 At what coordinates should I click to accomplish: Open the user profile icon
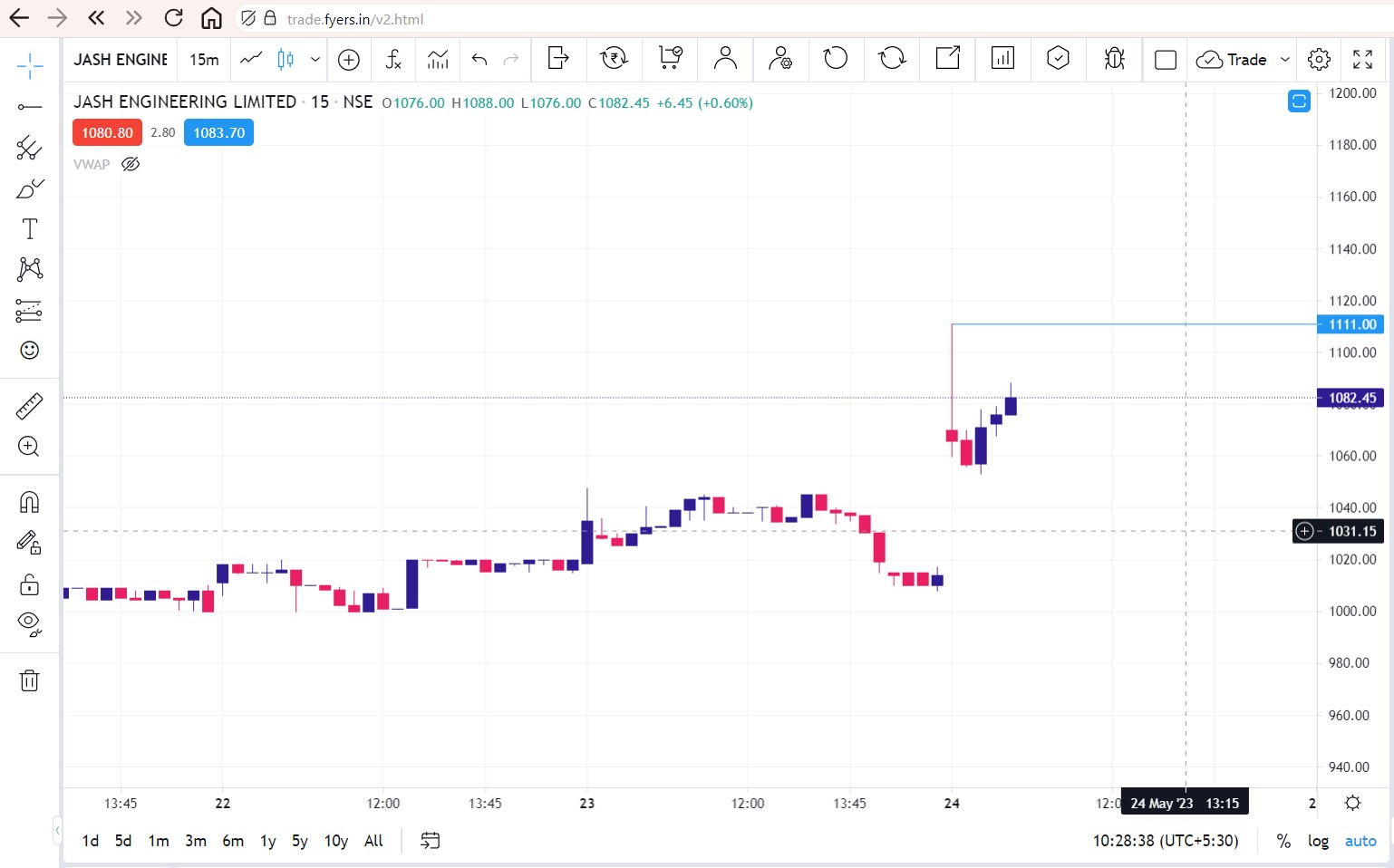click(725, 59)
